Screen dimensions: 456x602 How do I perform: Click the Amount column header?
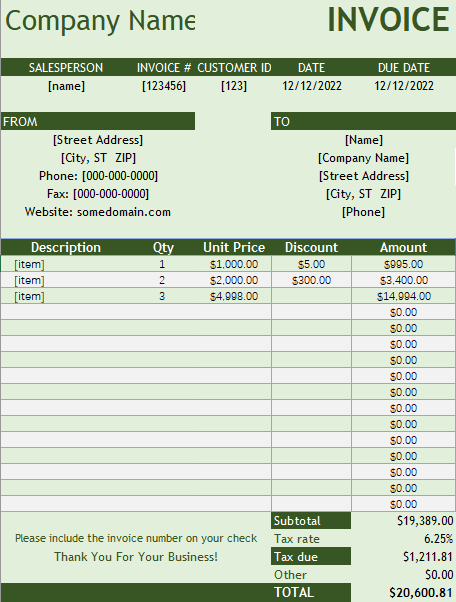pos(403,247)
